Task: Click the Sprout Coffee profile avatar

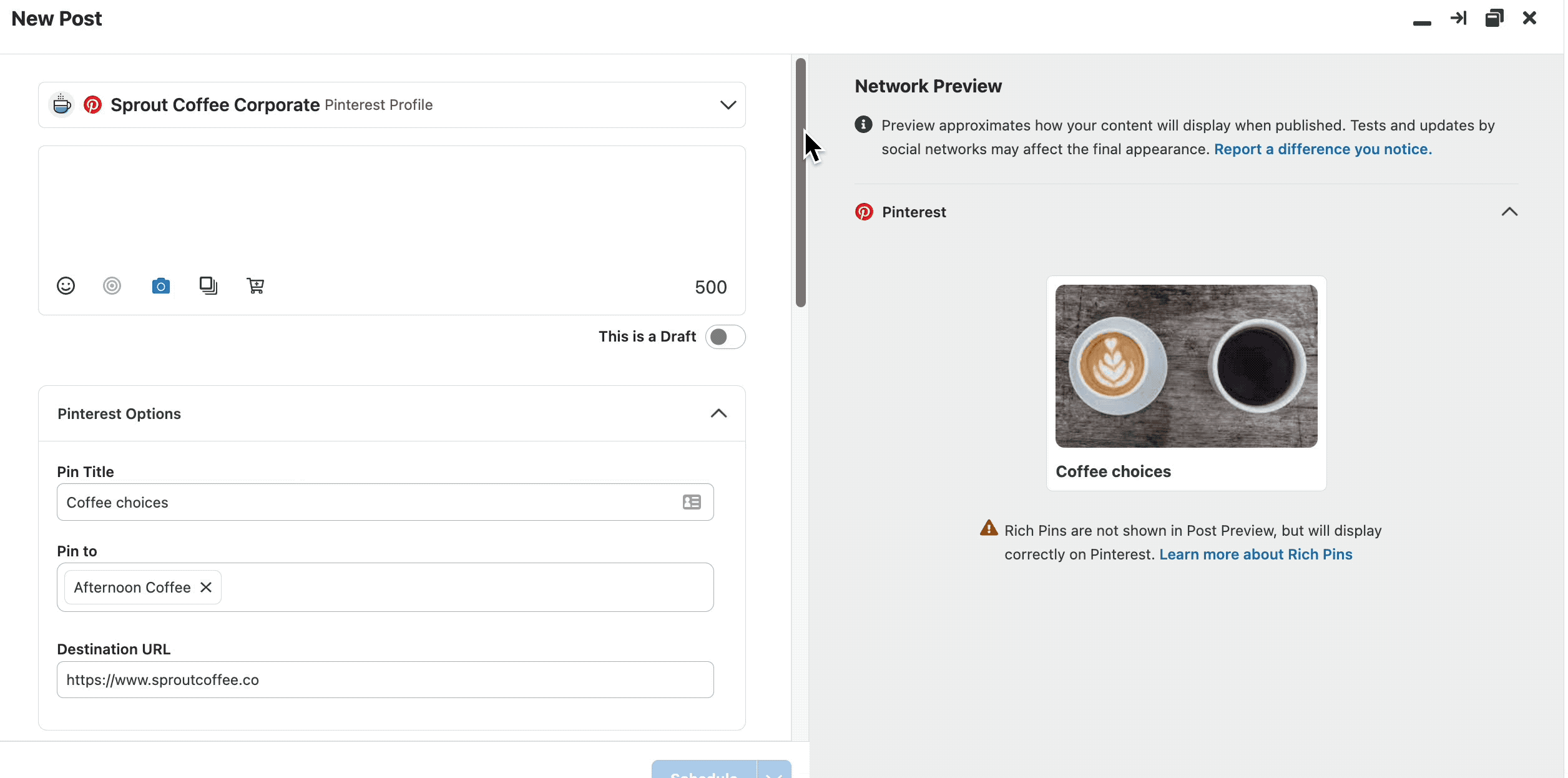Action: (x=61, y=105)
